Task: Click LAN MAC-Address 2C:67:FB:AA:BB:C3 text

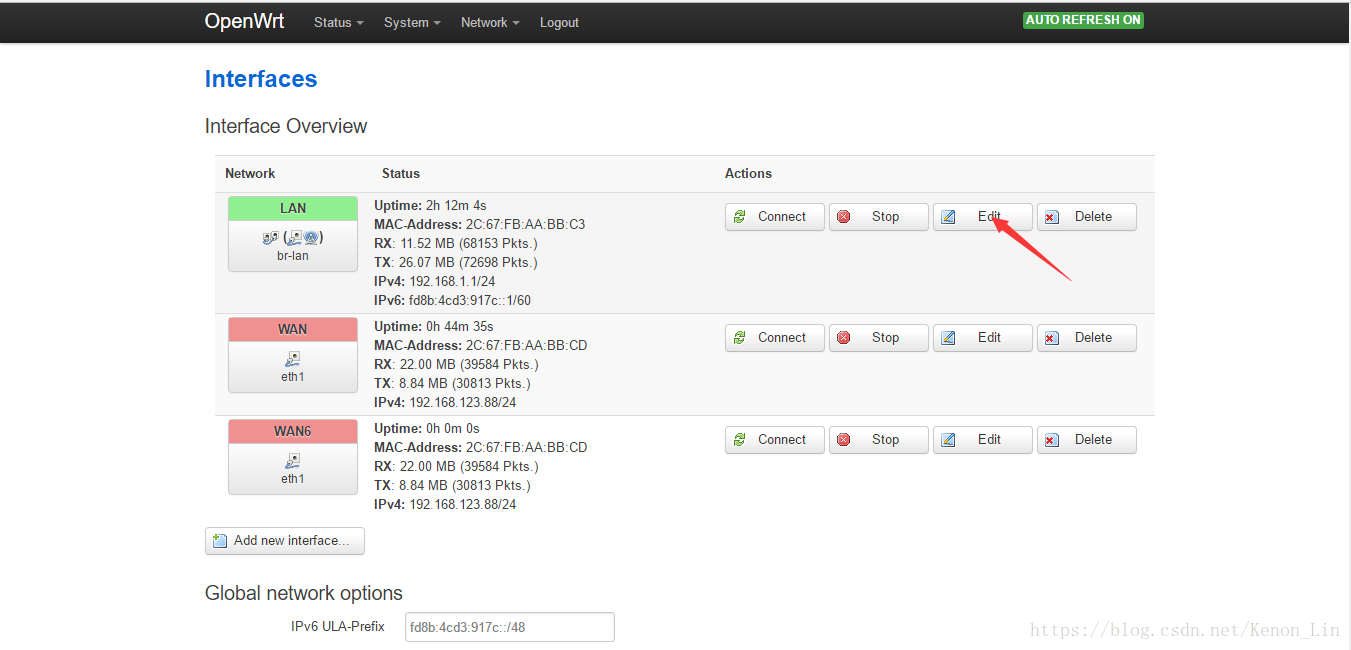Action: 480,225
